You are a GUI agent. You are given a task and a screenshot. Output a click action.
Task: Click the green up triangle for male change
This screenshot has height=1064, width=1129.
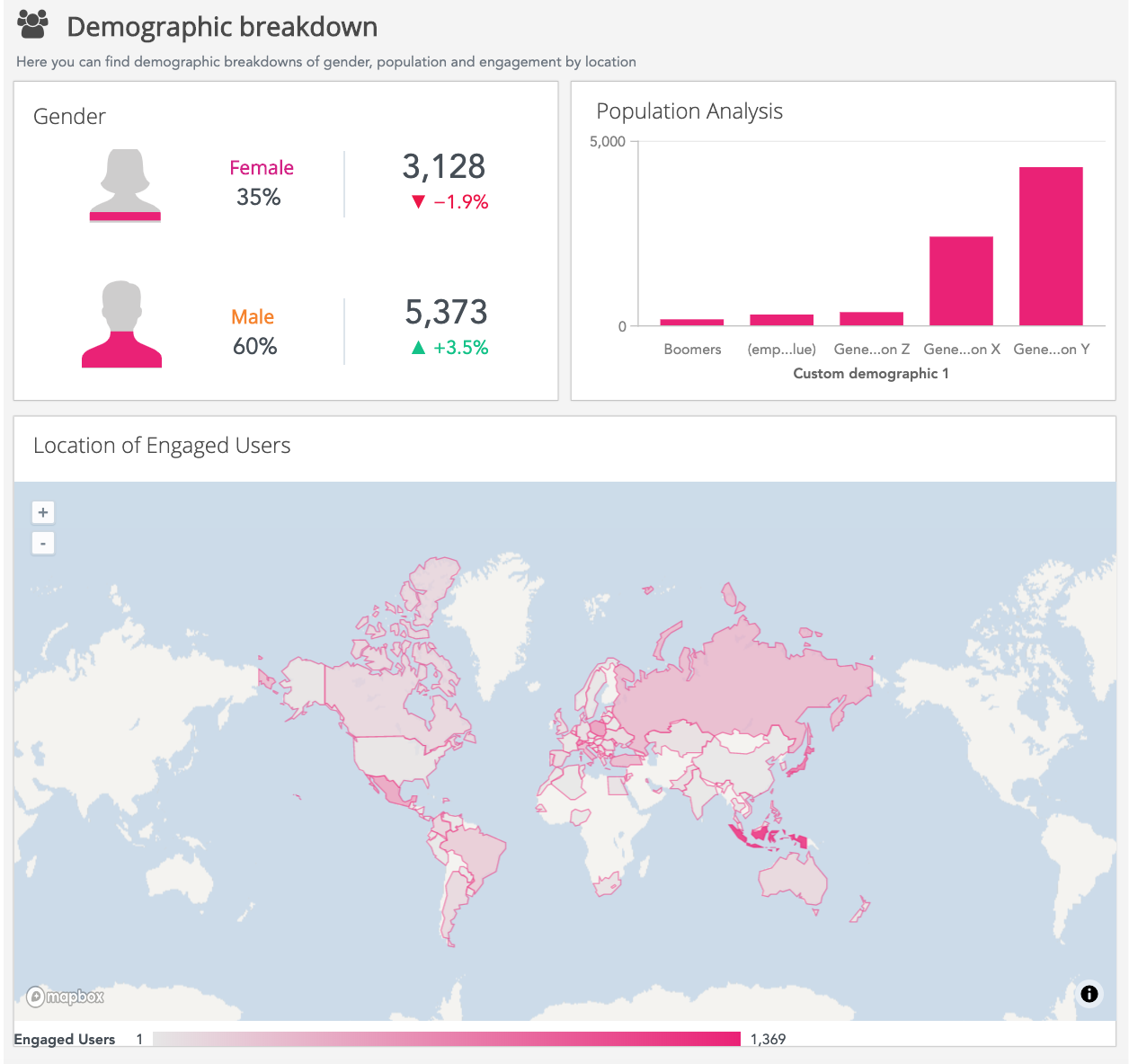[x=418, y=348]
